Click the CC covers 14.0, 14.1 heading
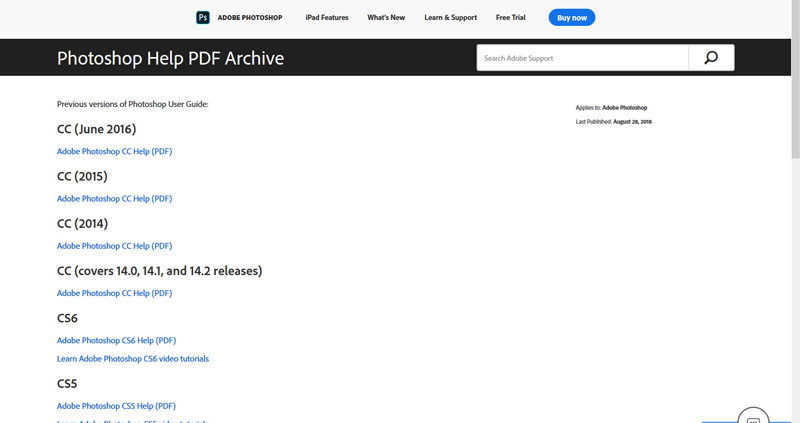The image size is (800, 423). pyautogui.click(x=159, y=271)
